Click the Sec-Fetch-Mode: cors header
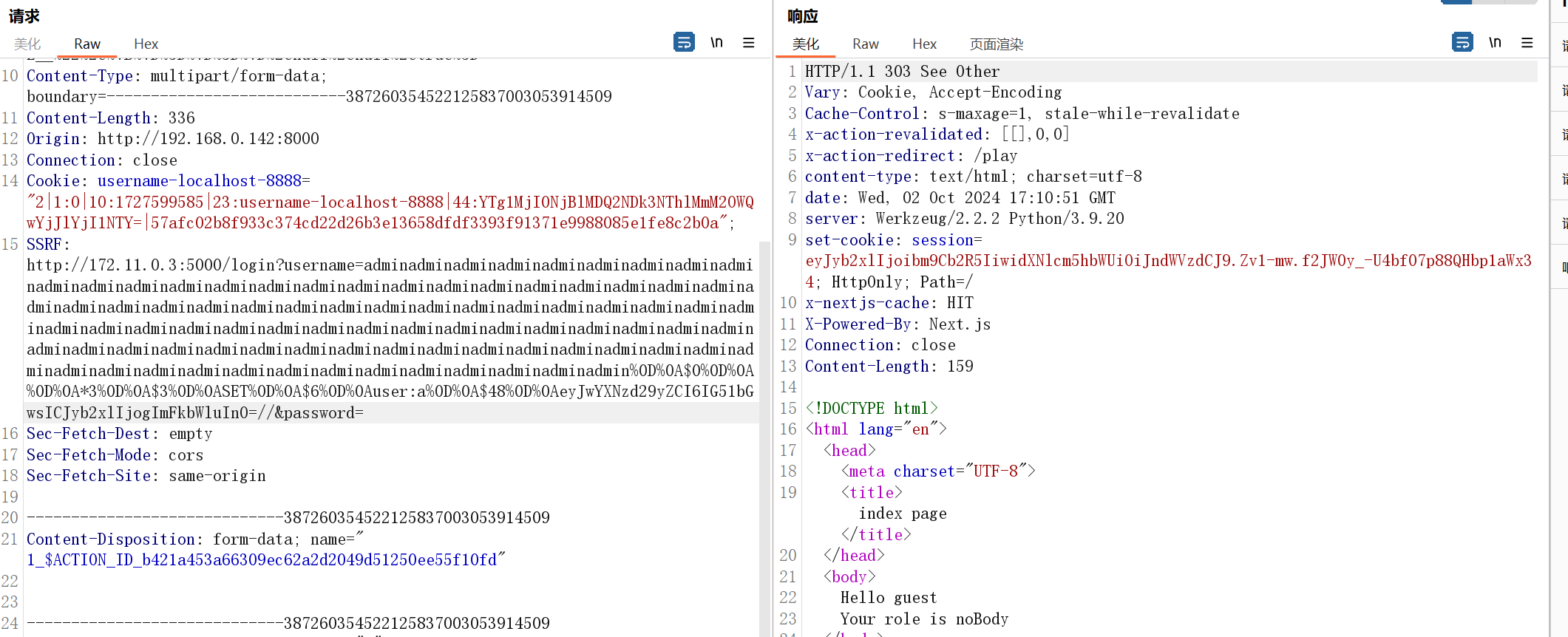Image resolution: width=1568 pixels, height=637 pixels. (115, 454)
